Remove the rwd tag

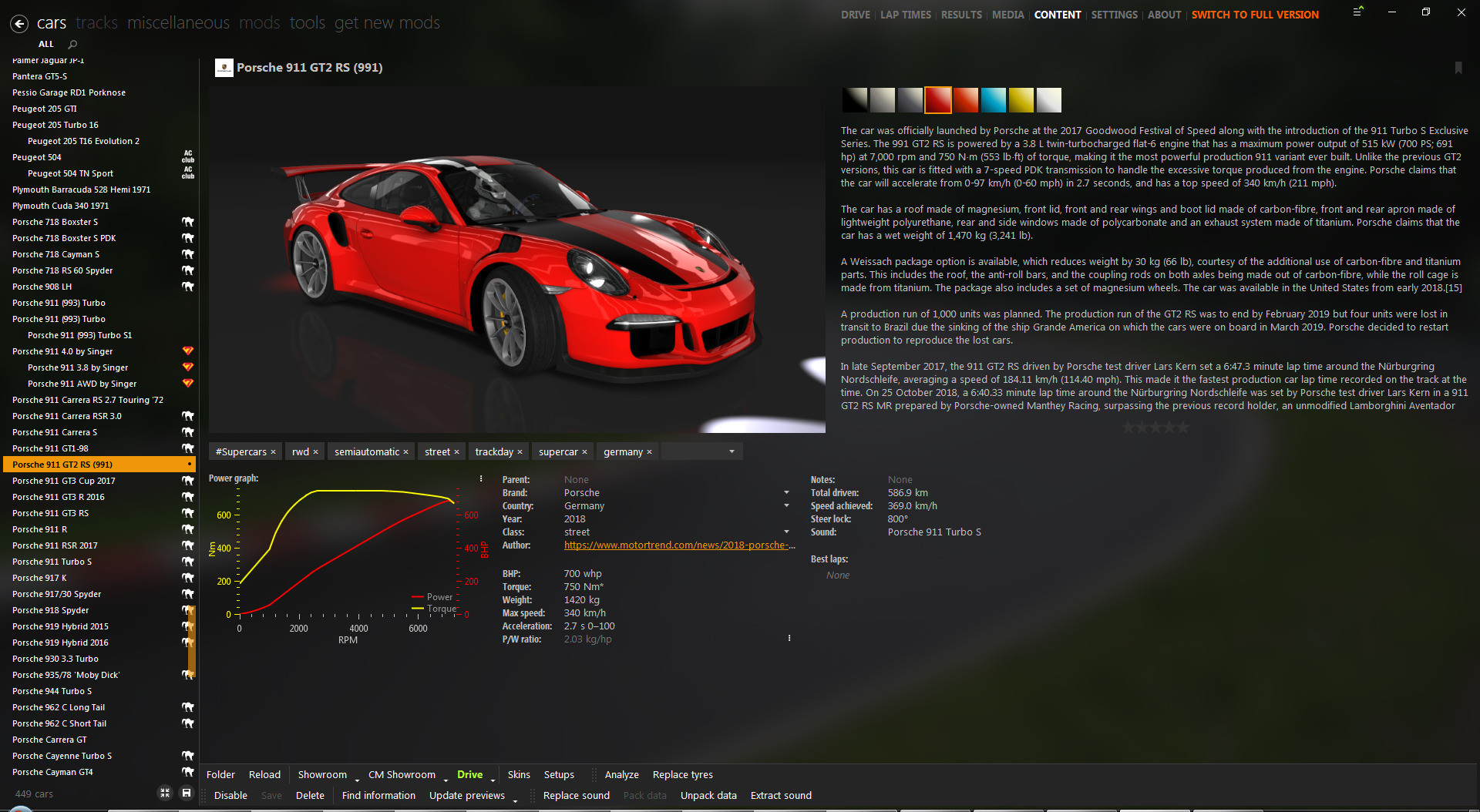(315, 452)
